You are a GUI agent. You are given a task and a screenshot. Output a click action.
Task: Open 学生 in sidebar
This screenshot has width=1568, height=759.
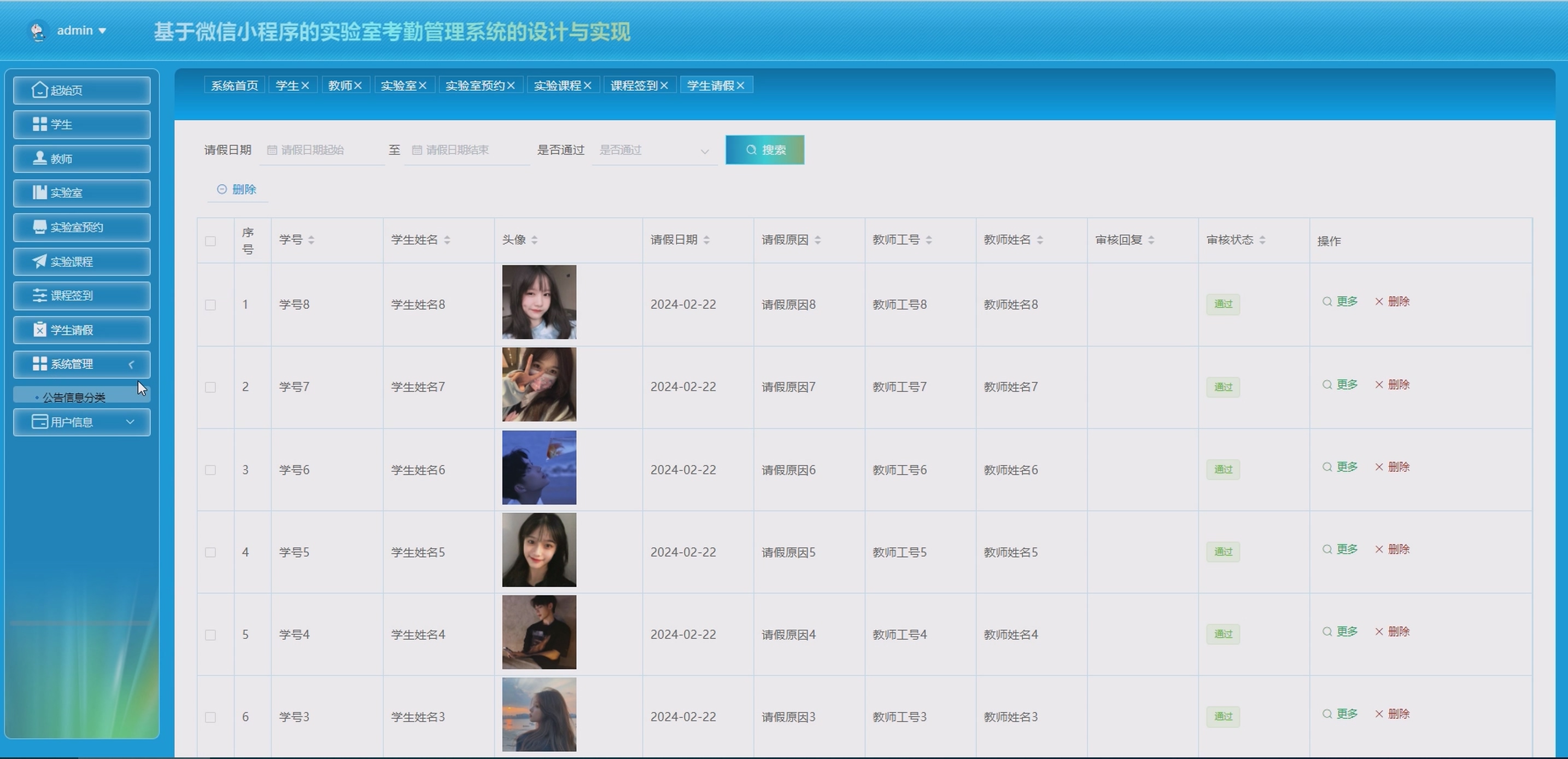[x=81, y=124]
